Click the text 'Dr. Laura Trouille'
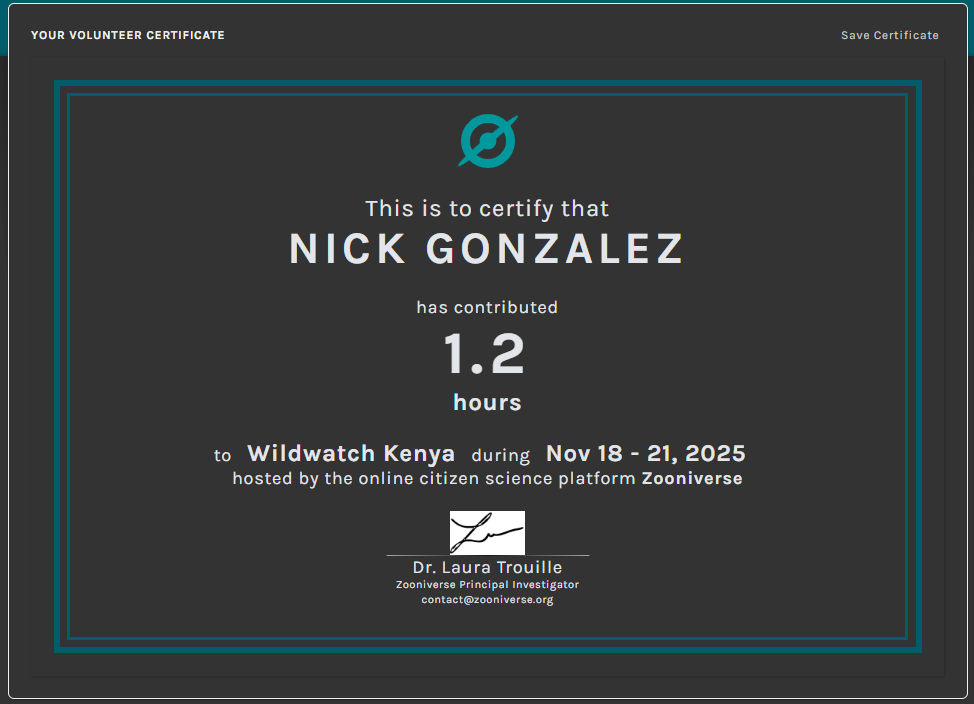974x704 pixels. pos(487,567)
